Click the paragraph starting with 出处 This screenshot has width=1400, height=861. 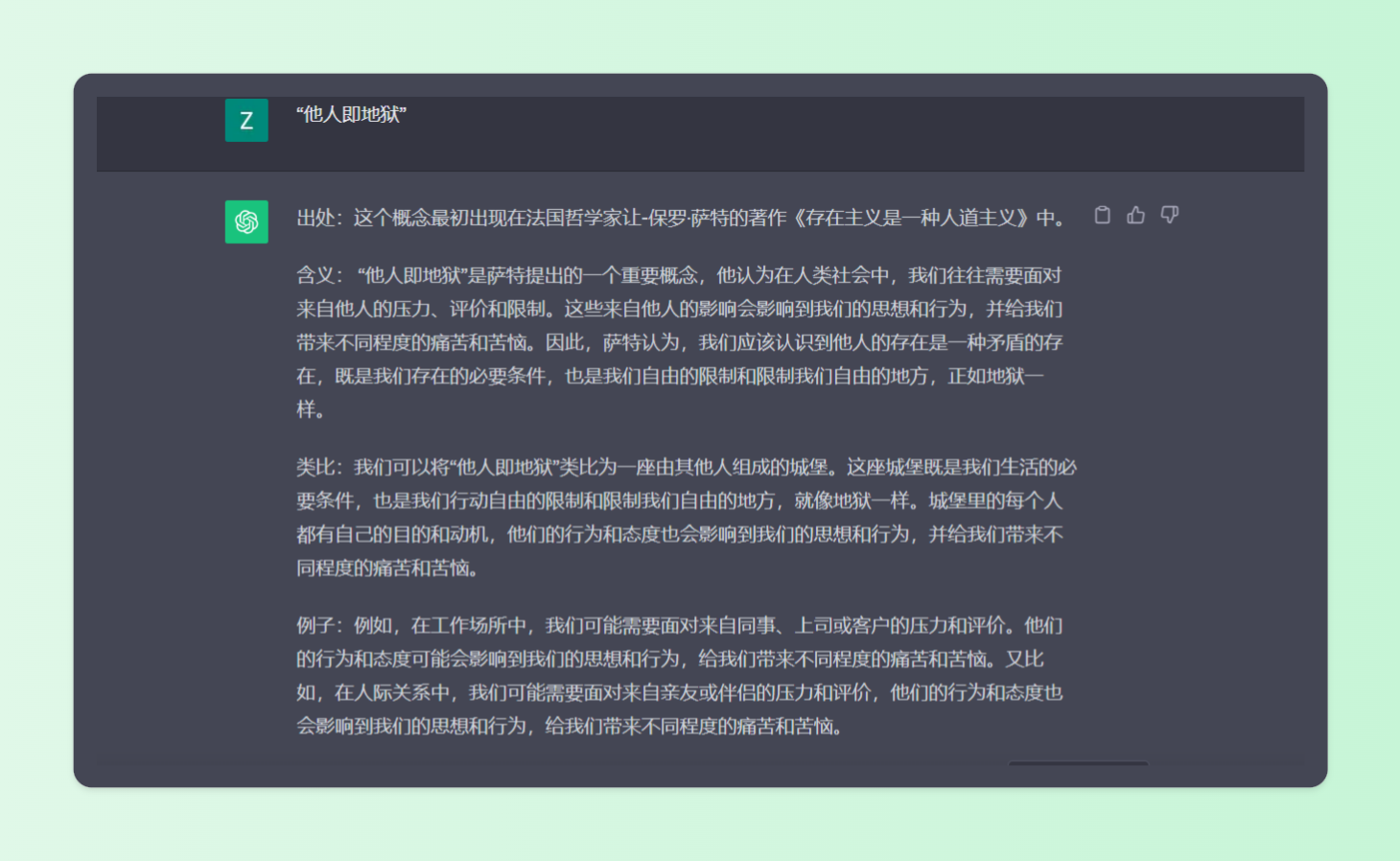[680, 218]
